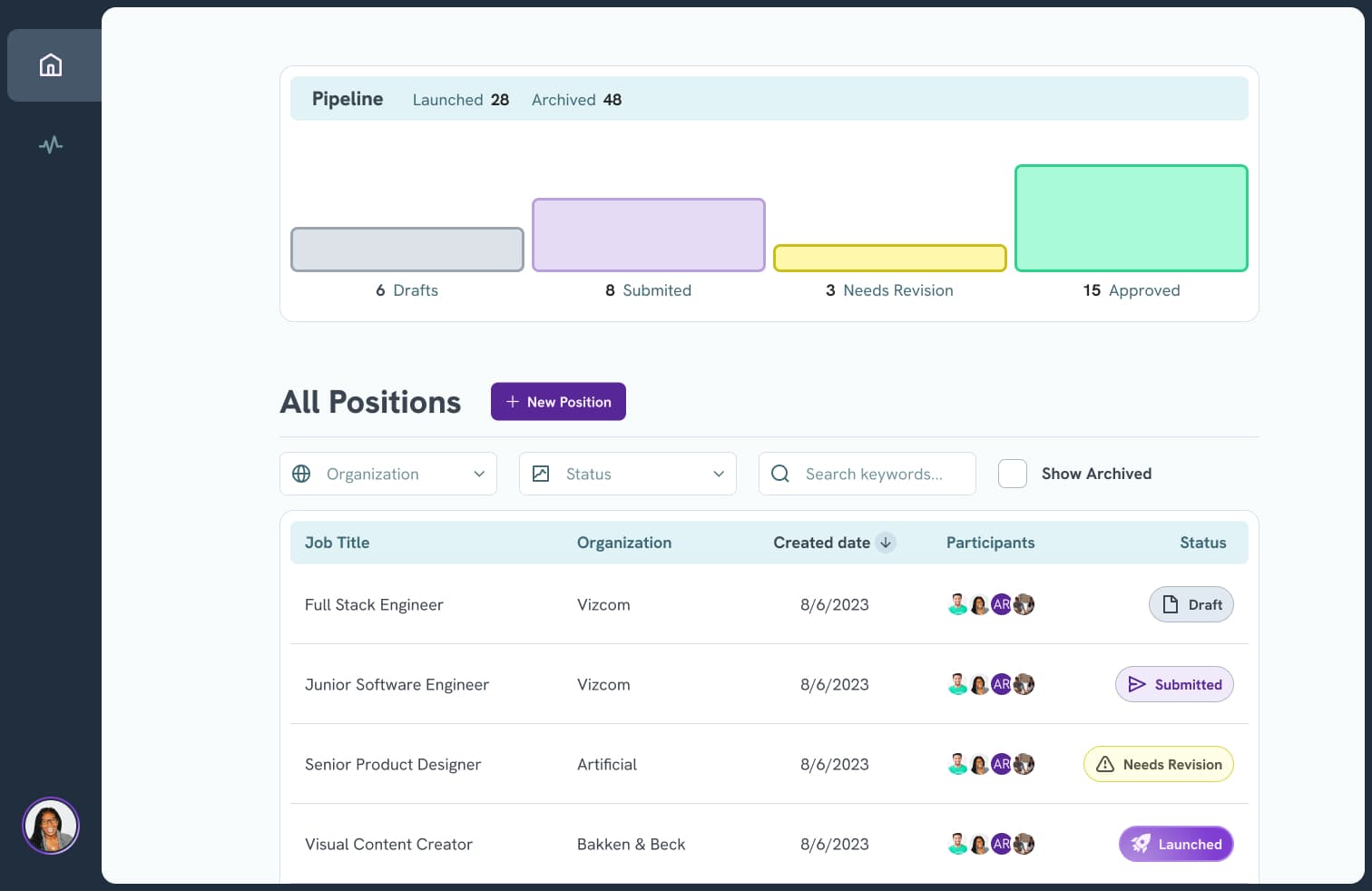Click the purple Submitted pipeline bar
This screenshot has width=1372, height=891.
(648, 235)
